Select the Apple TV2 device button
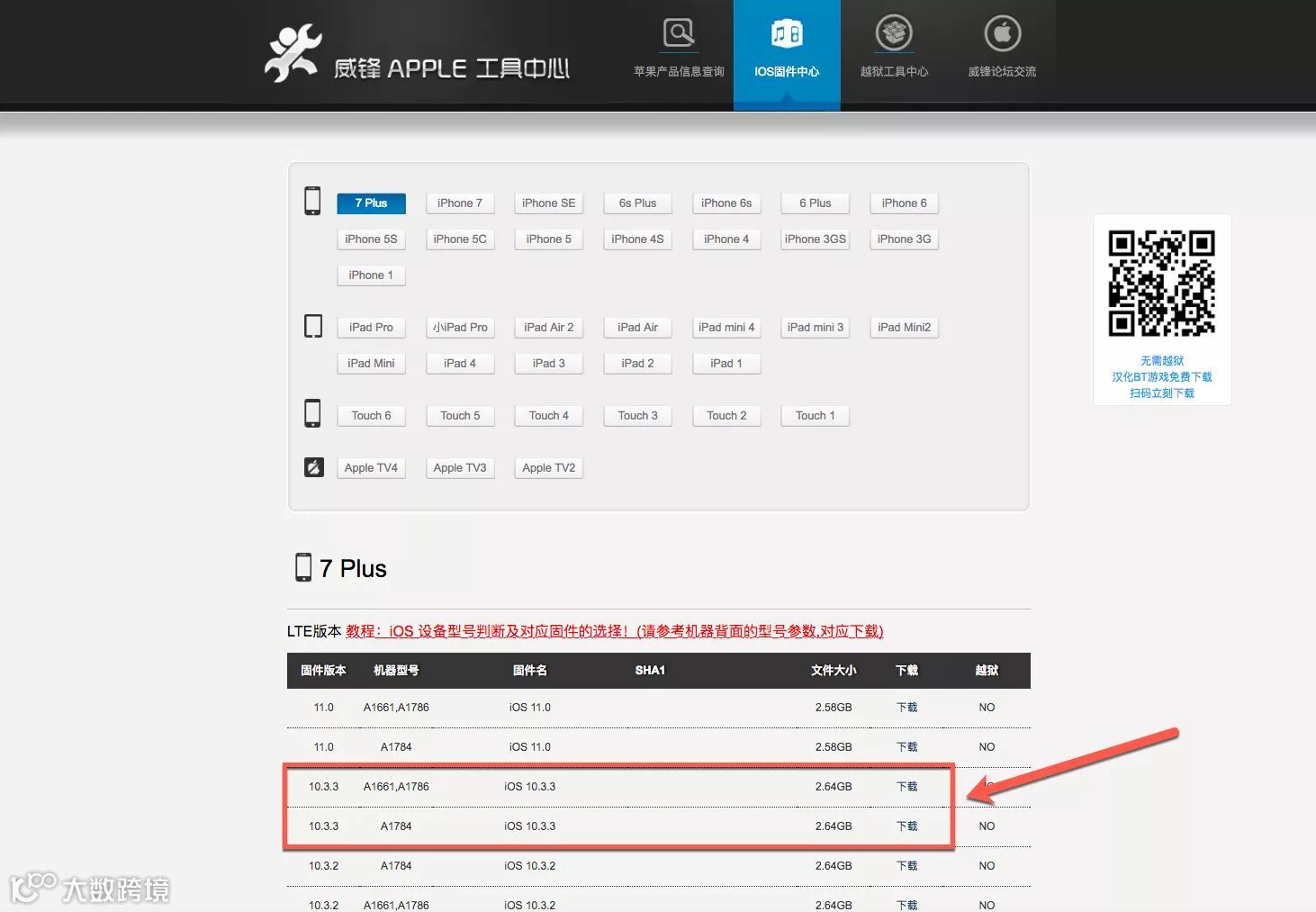The height and width of the screenshot is (912, 1316). point(549,468)
